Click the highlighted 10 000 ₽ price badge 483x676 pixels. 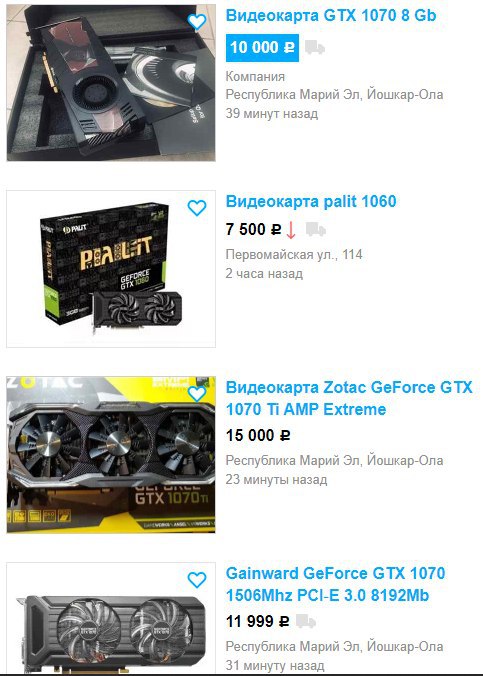pyautogui.click(x=262, y=47)
